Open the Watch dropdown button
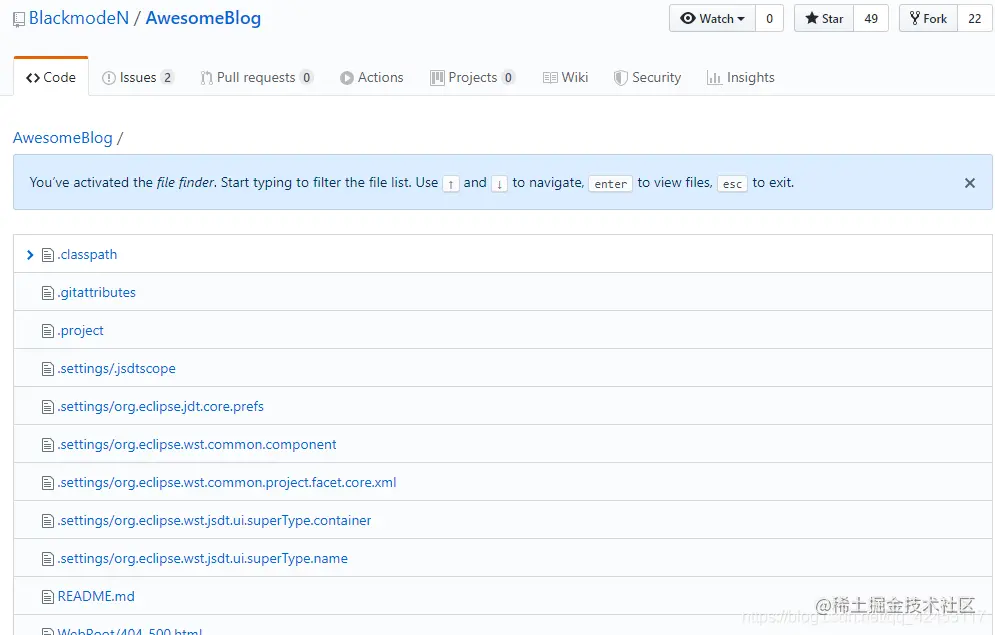The image size is (995, 635). tap(712, 18)
